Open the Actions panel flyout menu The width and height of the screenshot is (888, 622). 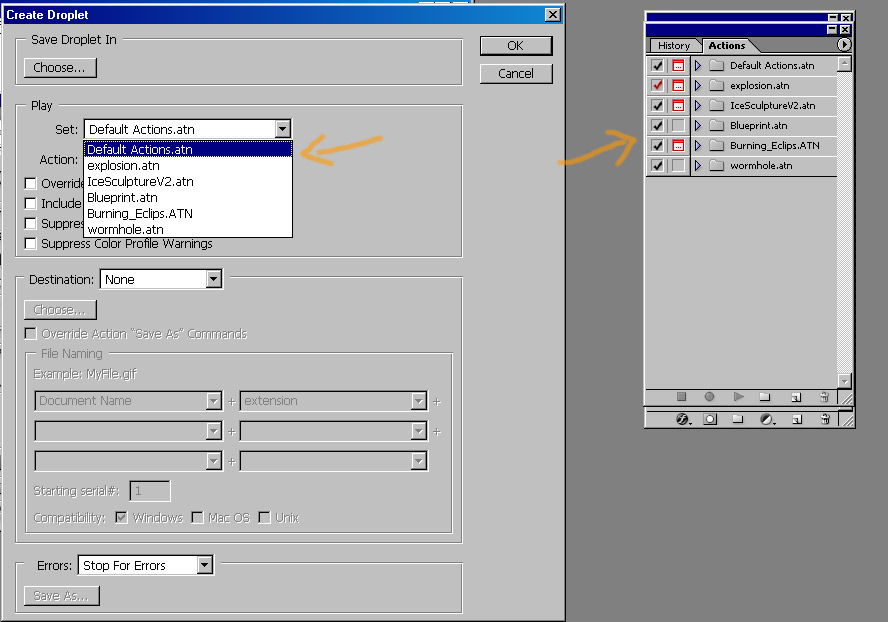coord(844,45)
